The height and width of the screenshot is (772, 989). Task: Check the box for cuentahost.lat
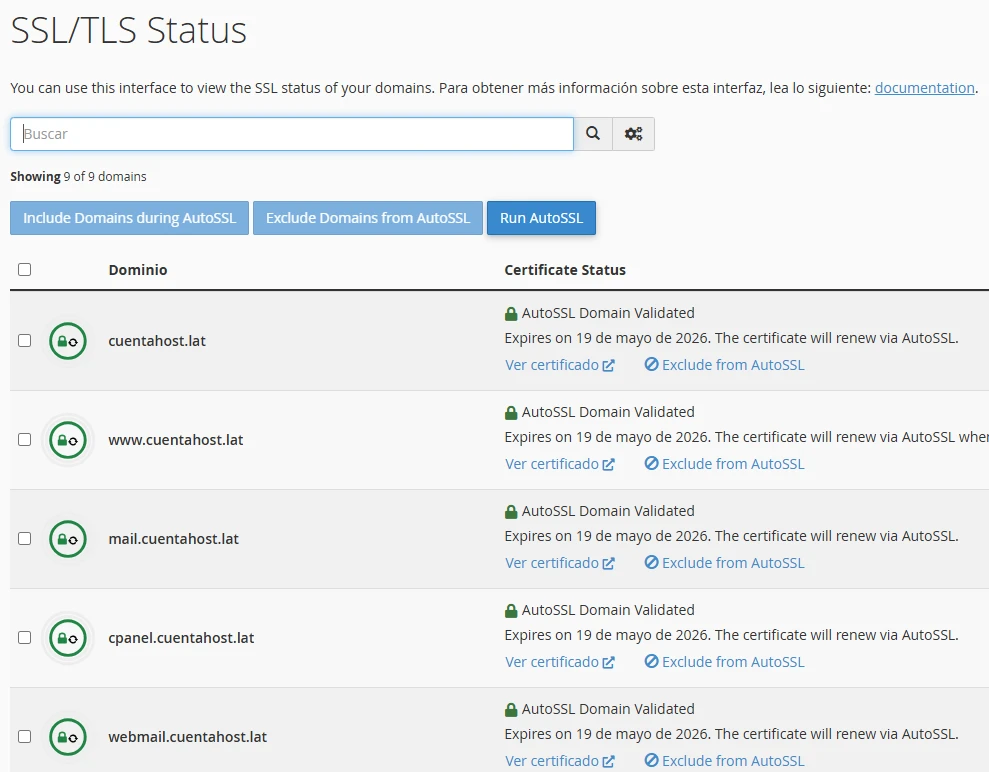click(25, 341)
